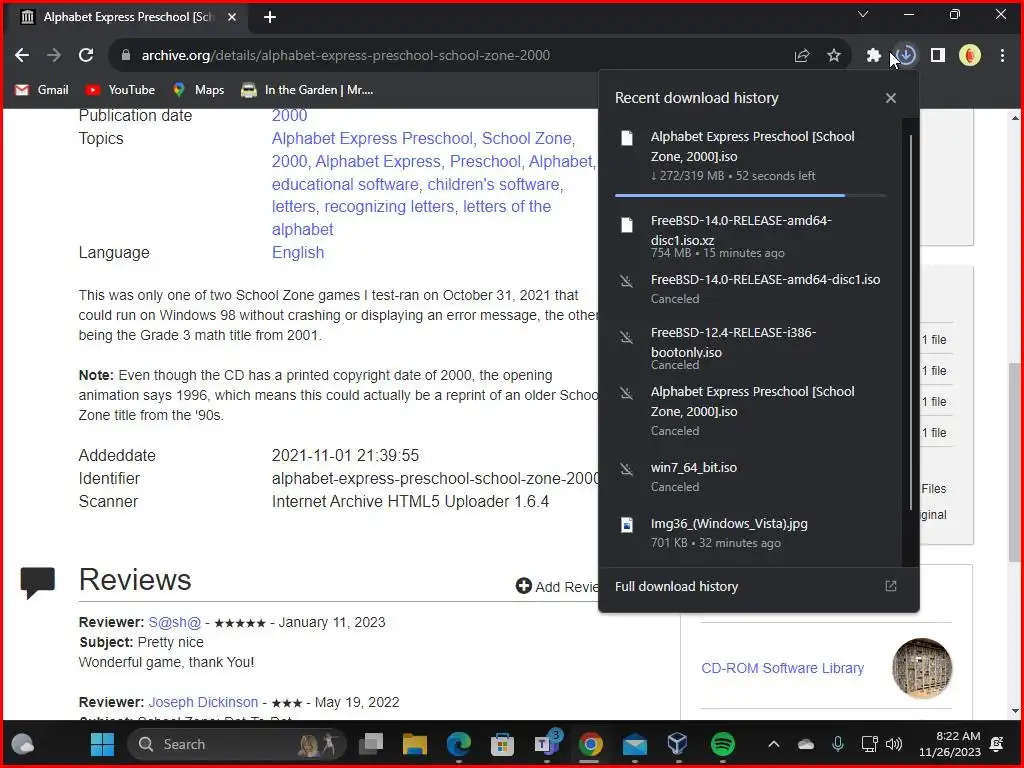Launch Microsoft Edge from the taskbar
1024x768 pixels.
pyautogui.click(x=458, y=744)
